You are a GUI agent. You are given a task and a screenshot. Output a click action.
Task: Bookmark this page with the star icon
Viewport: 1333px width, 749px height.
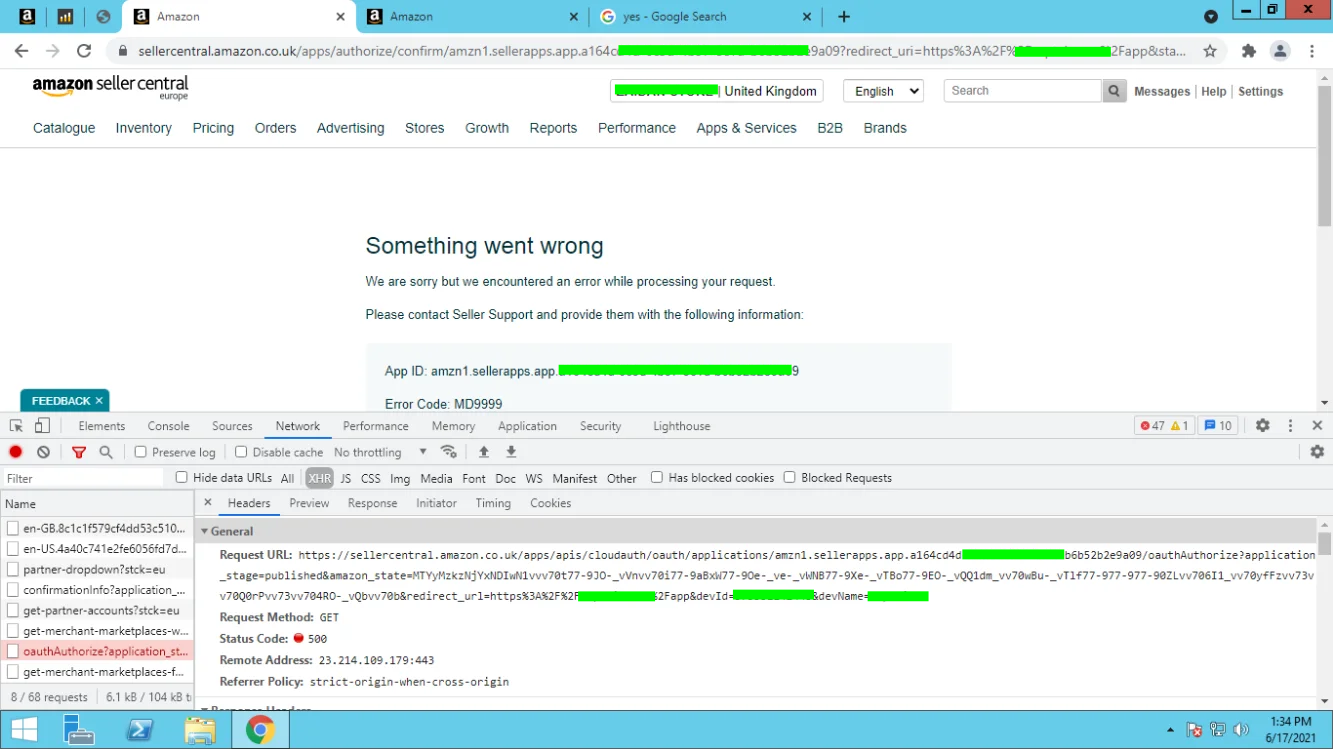pos(1210,51)
